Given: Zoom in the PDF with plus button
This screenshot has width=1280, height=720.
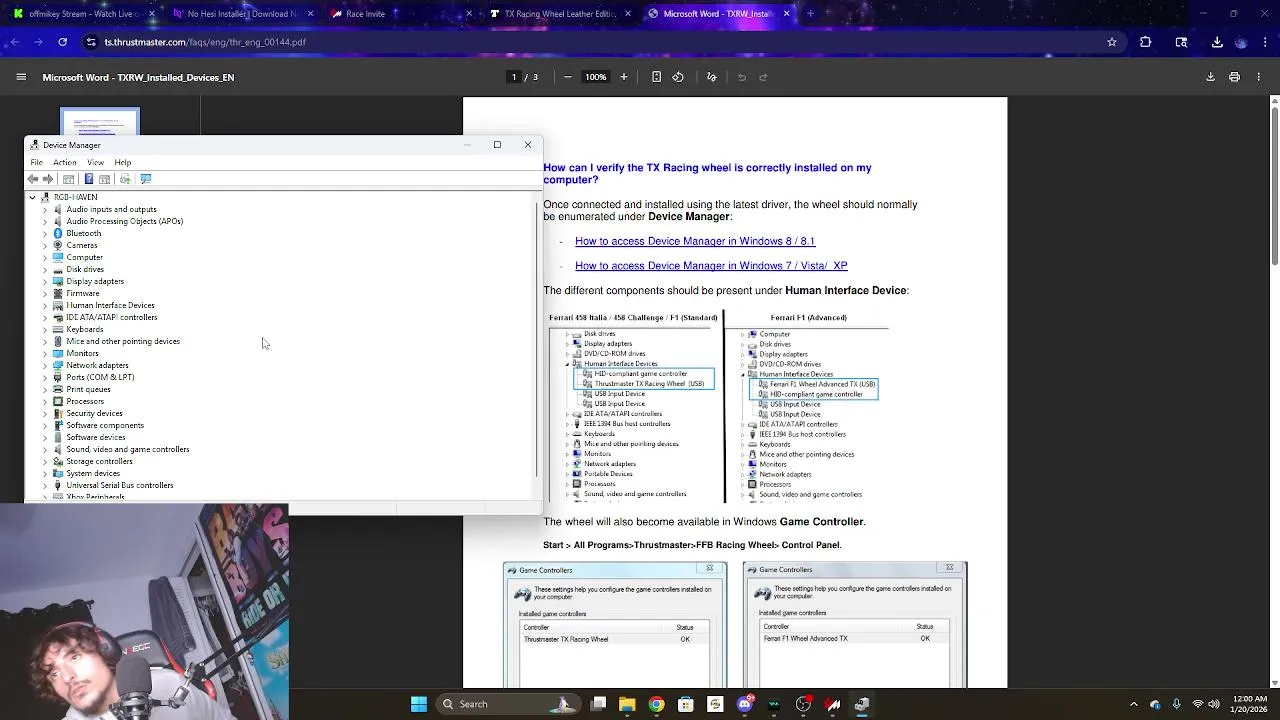Looking at the screenshot, I should (x=624, y=77).
